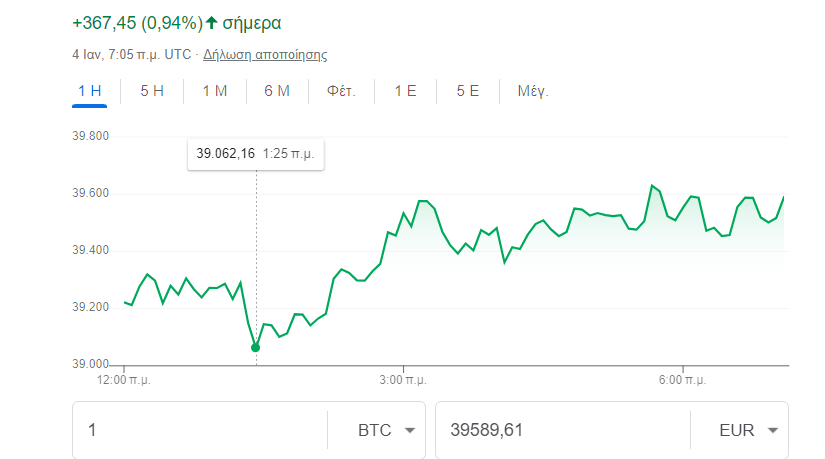Click the 6:00 π.μ. axis label
Viewport: 825px width, 459px height.
pyautogui.click(x=684, y=380)
